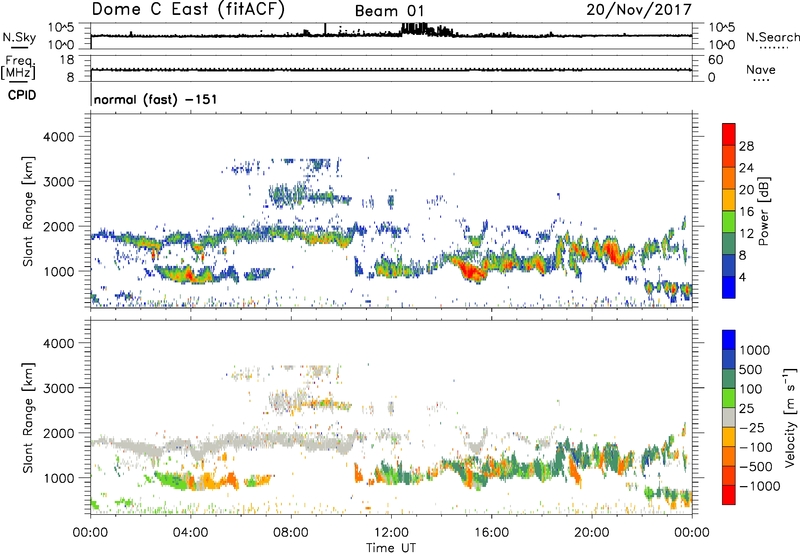Image resolution: width=800 pixels, height=554 pixels.
Task: Click the "08:00" time tick label
Action: pos(291,533)
